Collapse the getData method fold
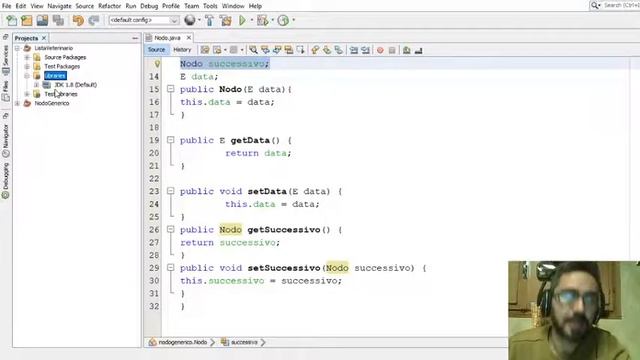The width and height of the screenshot is (640, 360). coord(171,140)
